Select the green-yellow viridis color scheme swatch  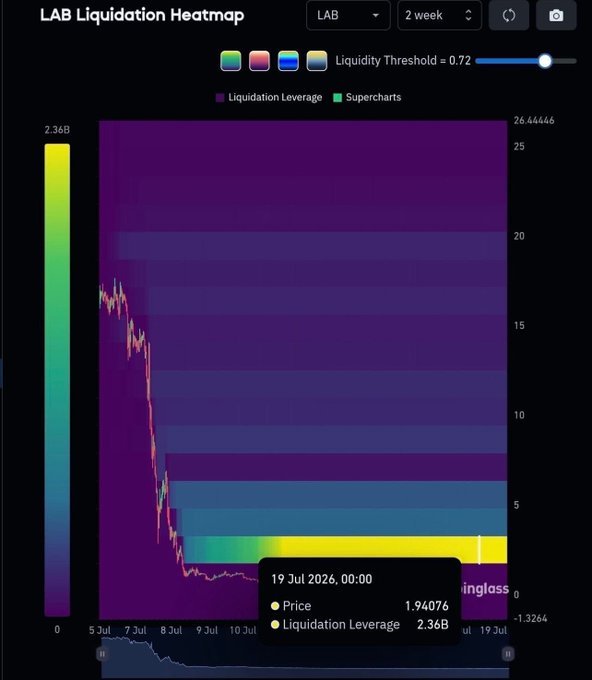(231, 61)
